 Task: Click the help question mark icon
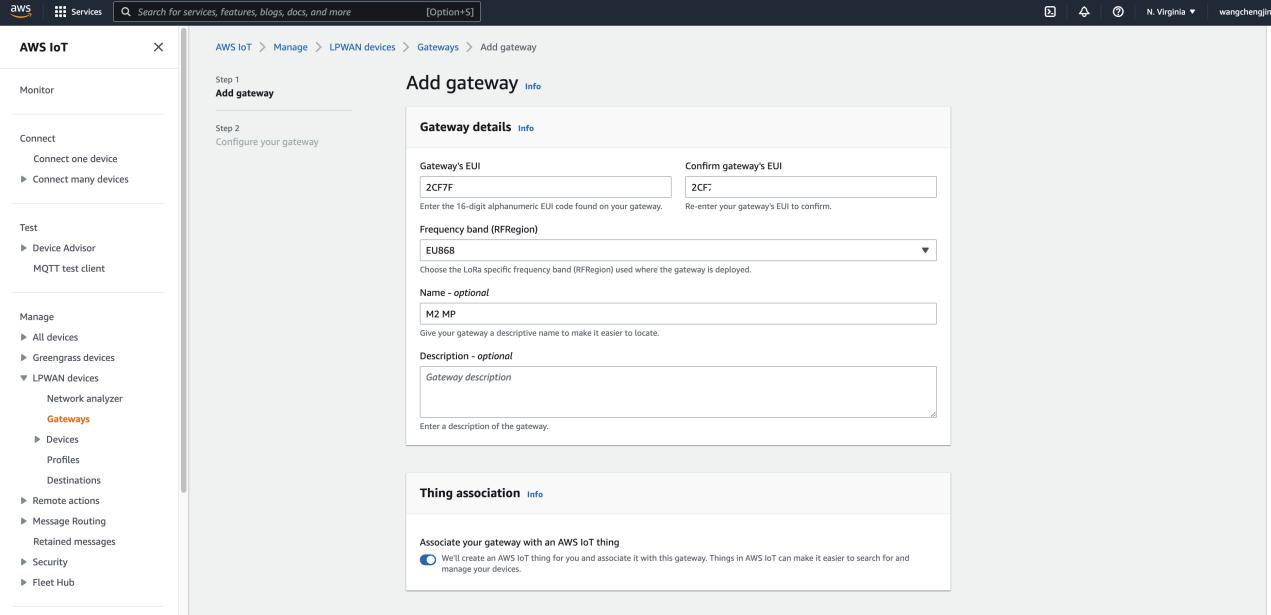point(1116,12)
